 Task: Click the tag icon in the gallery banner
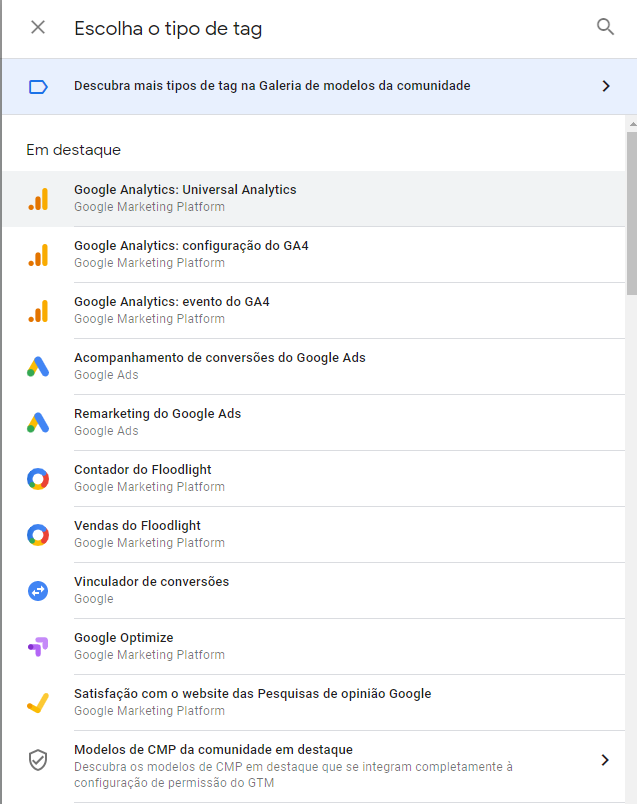[38, 87]
